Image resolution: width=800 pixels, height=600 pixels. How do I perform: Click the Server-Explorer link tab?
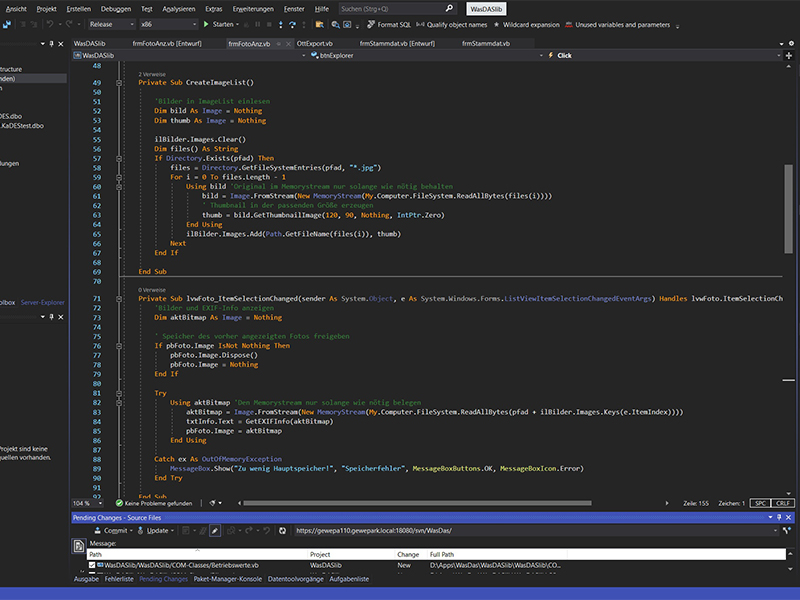click(x=43, y=303)
